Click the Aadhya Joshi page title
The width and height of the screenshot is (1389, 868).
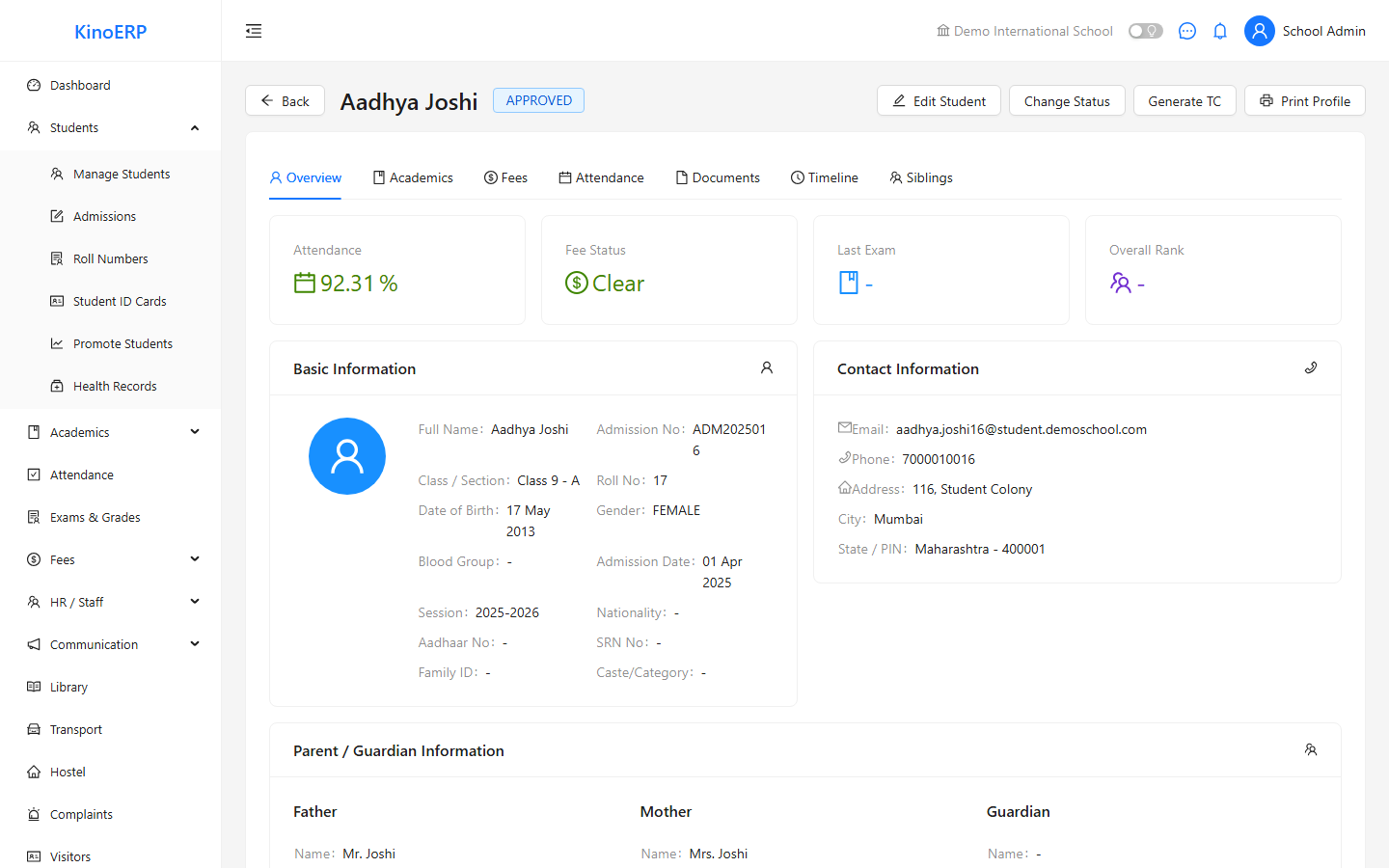(409, 101)
